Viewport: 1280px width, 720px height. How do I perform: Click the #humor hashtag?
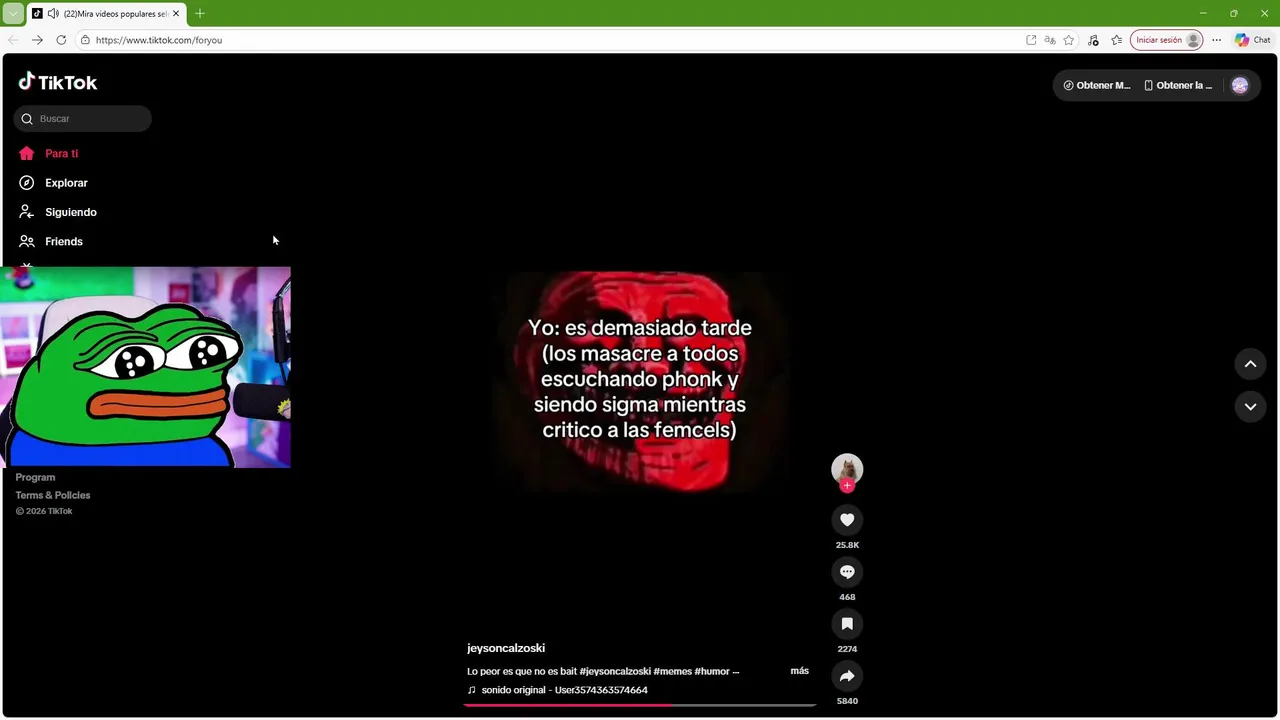point(711,671)
